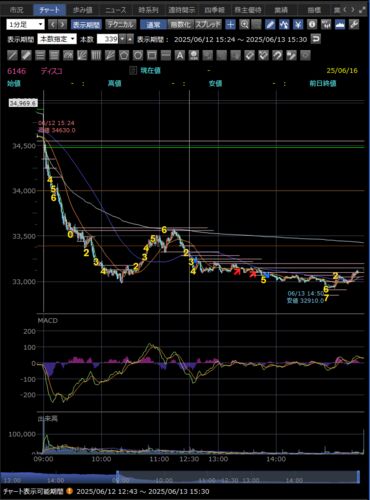Click the orange warning icon in footer
The height and width of the screenshot is (500, 370).
pos(70,491)
